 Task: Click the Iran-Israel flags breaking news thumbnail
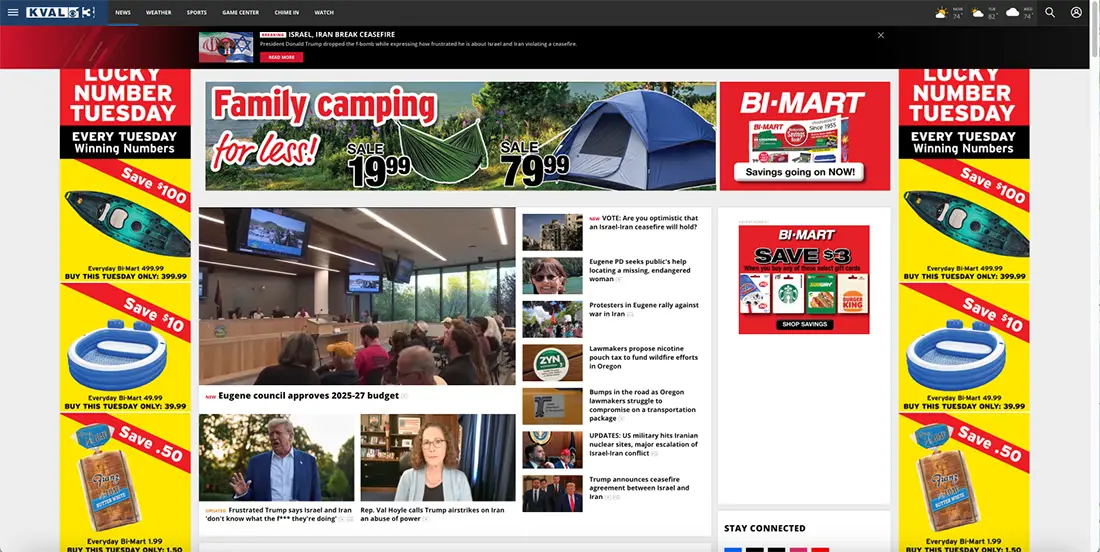226,47
